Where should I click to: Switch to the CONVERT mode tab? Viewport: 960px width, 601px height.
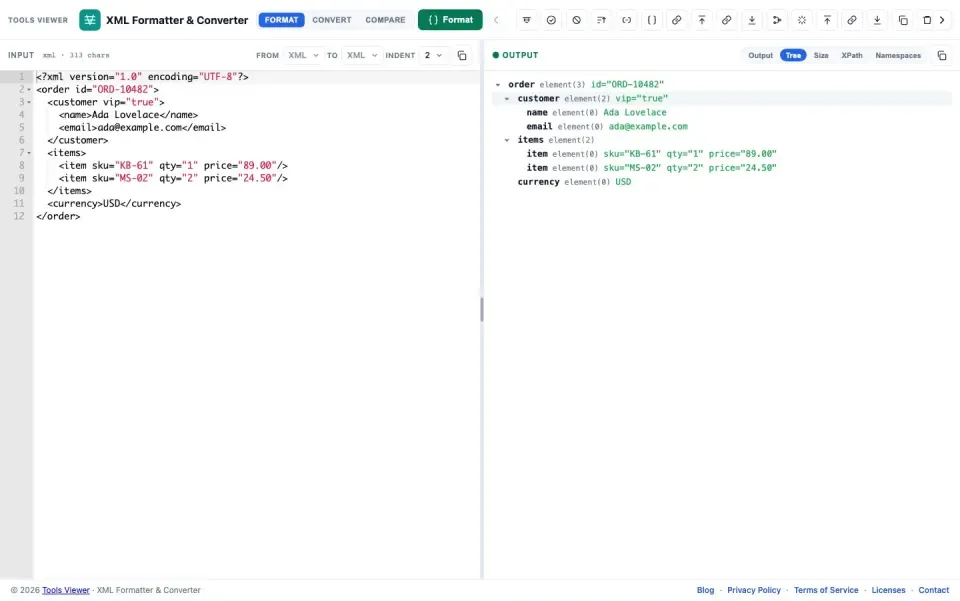point(332,20)
